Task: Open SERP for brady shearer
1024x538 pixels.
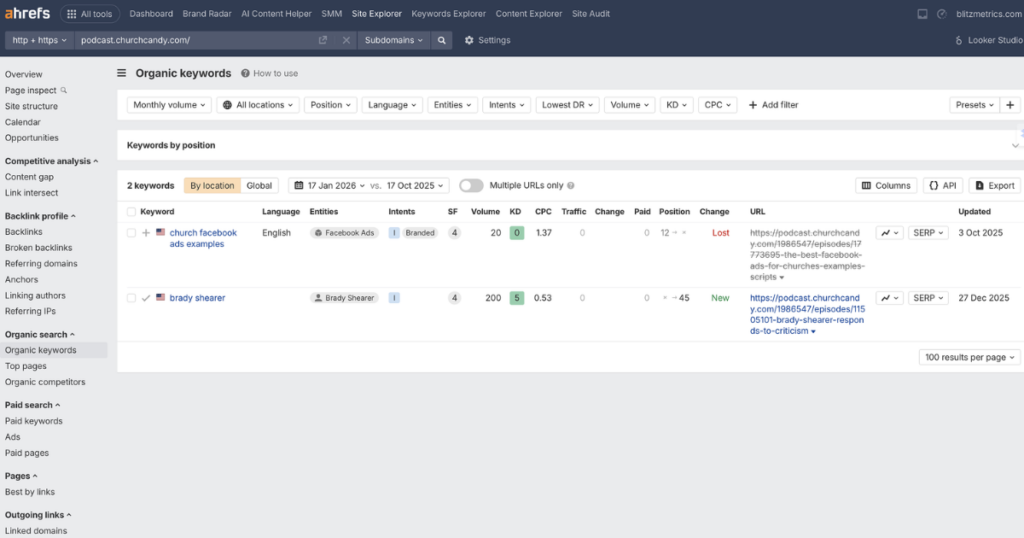Action: [x=928, y=298]
